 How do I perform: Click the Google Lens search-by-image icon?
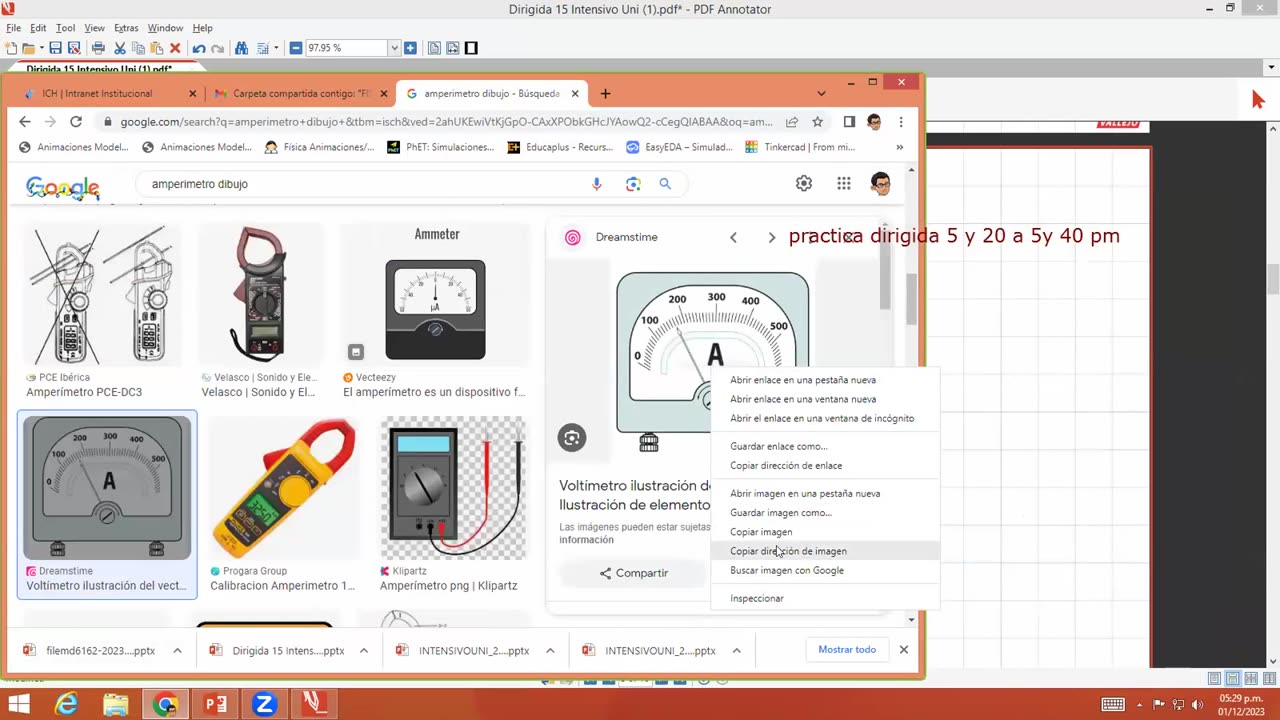coord(633,184)
